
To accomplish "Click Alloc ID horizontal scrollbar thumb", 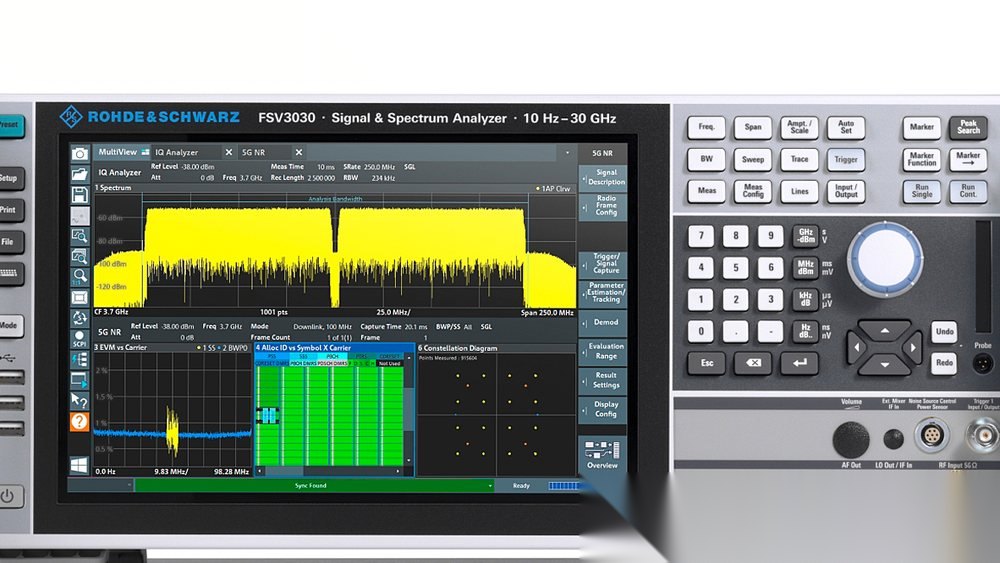I will [284, 471].
